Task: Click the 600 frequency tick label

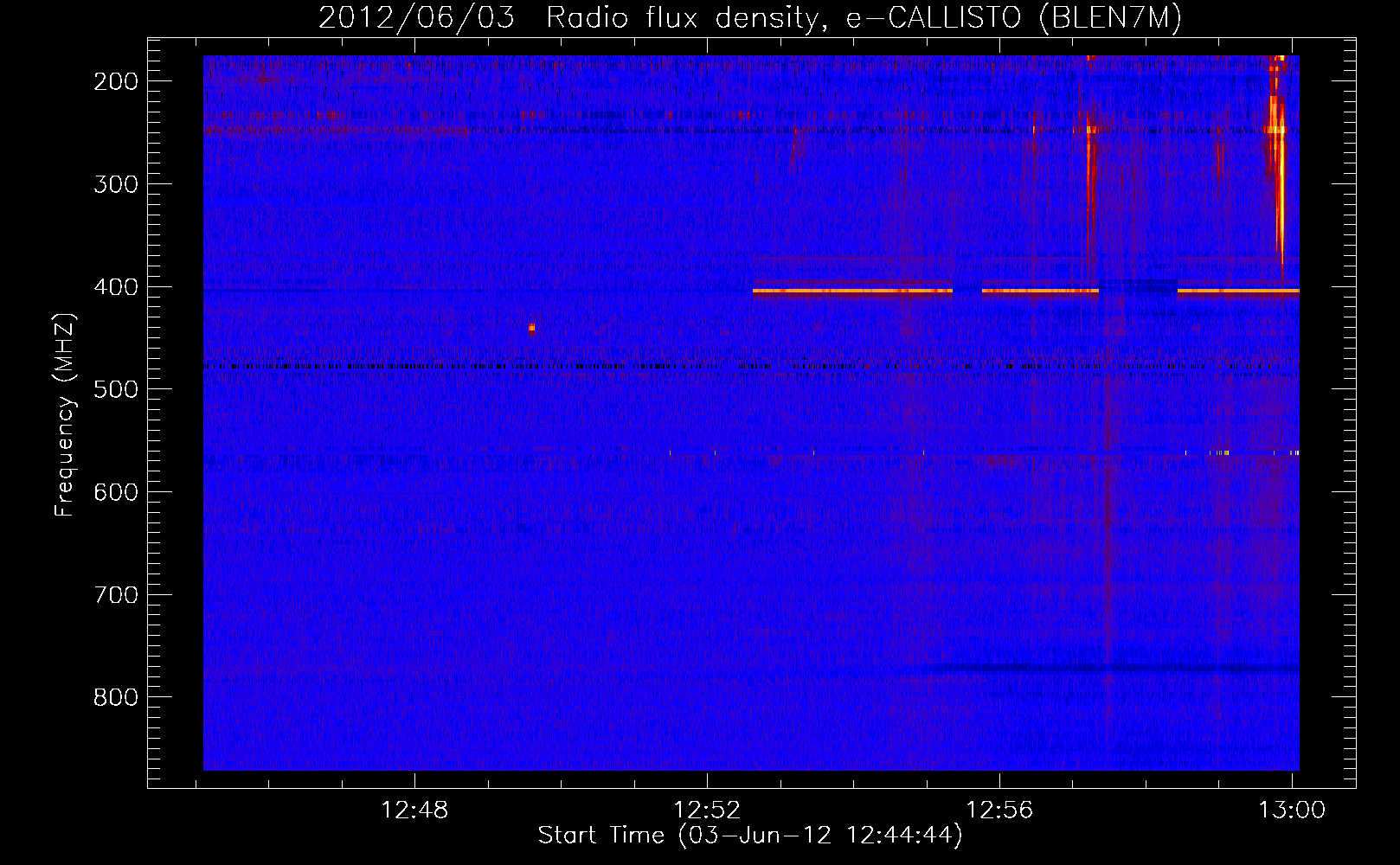Action: coord(116,492)
